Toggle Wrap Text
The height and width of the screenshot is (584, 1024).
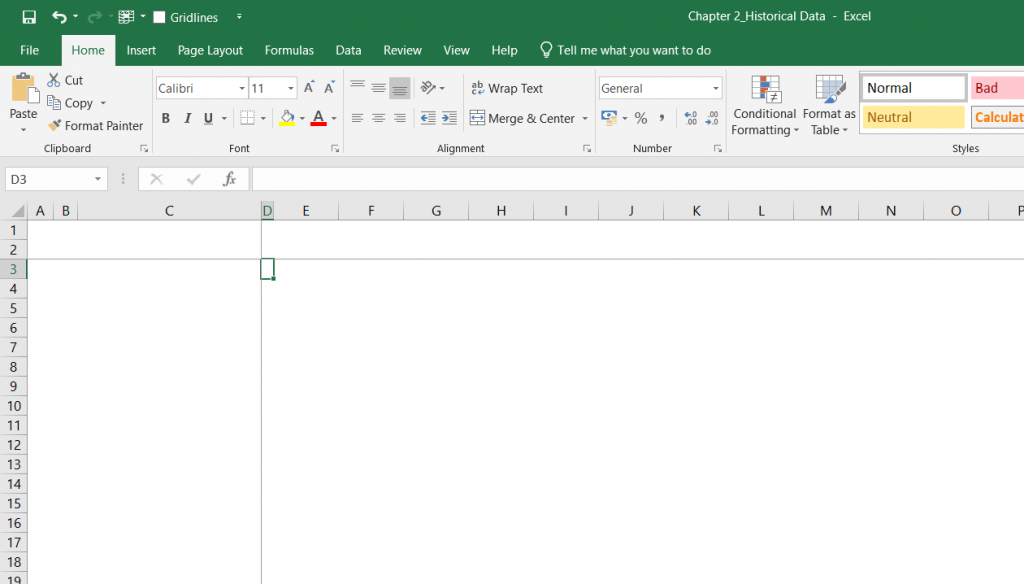506,87
